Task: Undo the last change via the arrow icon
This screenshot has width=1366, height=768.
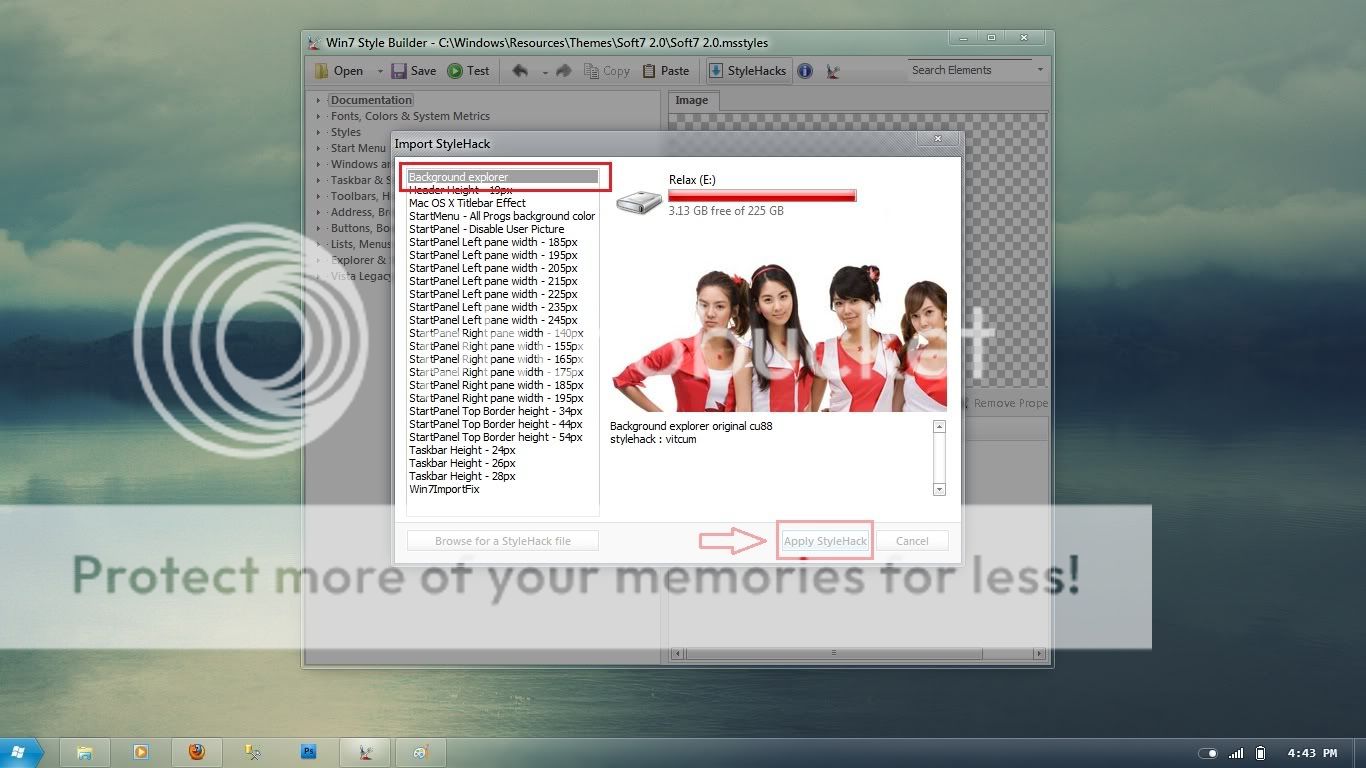Action: pyautogui.click(x=520, y=71)
